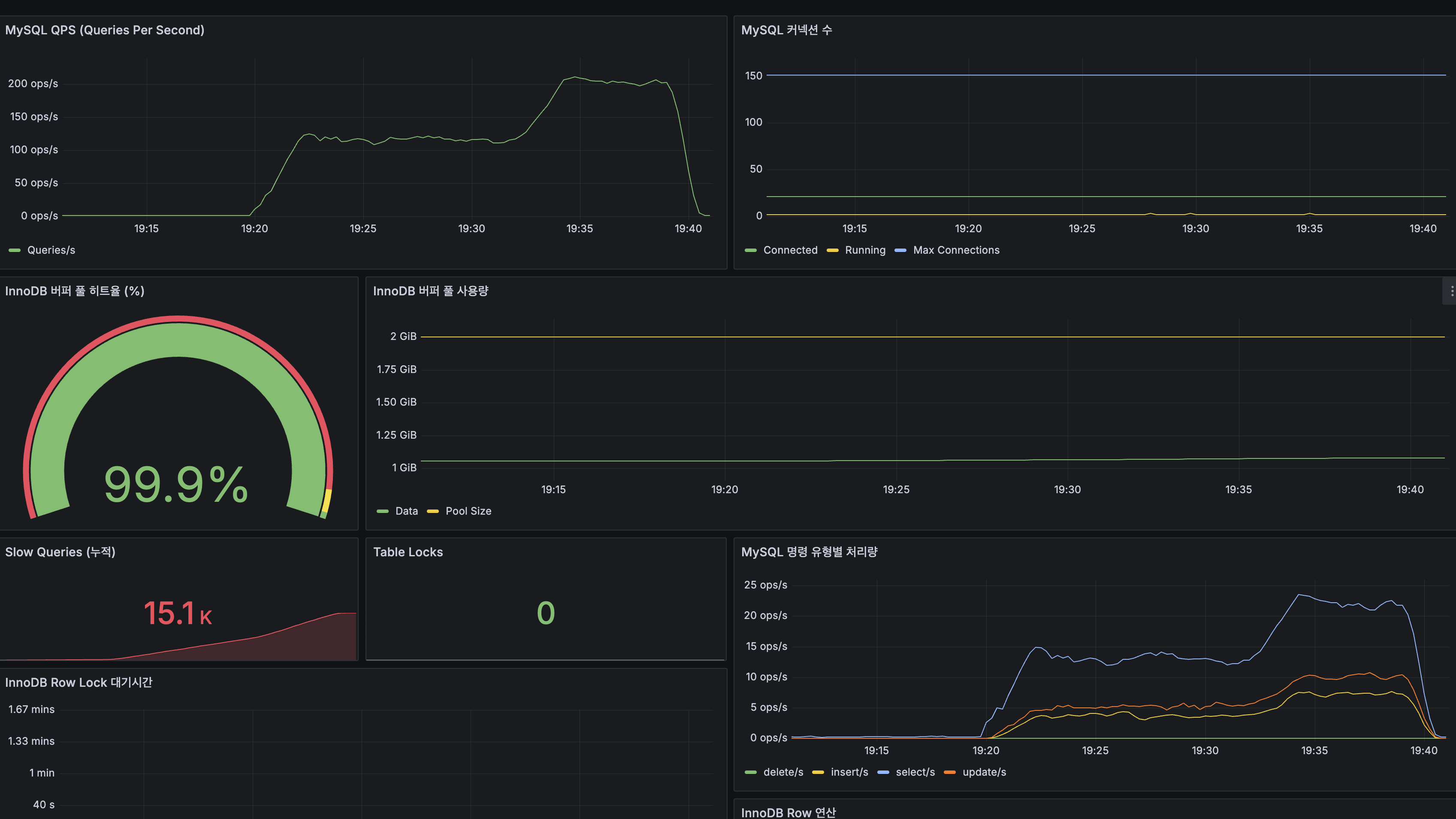Open the MySQL QPS panel title menu
1456x819 pixels.
(x=105, y=30)
